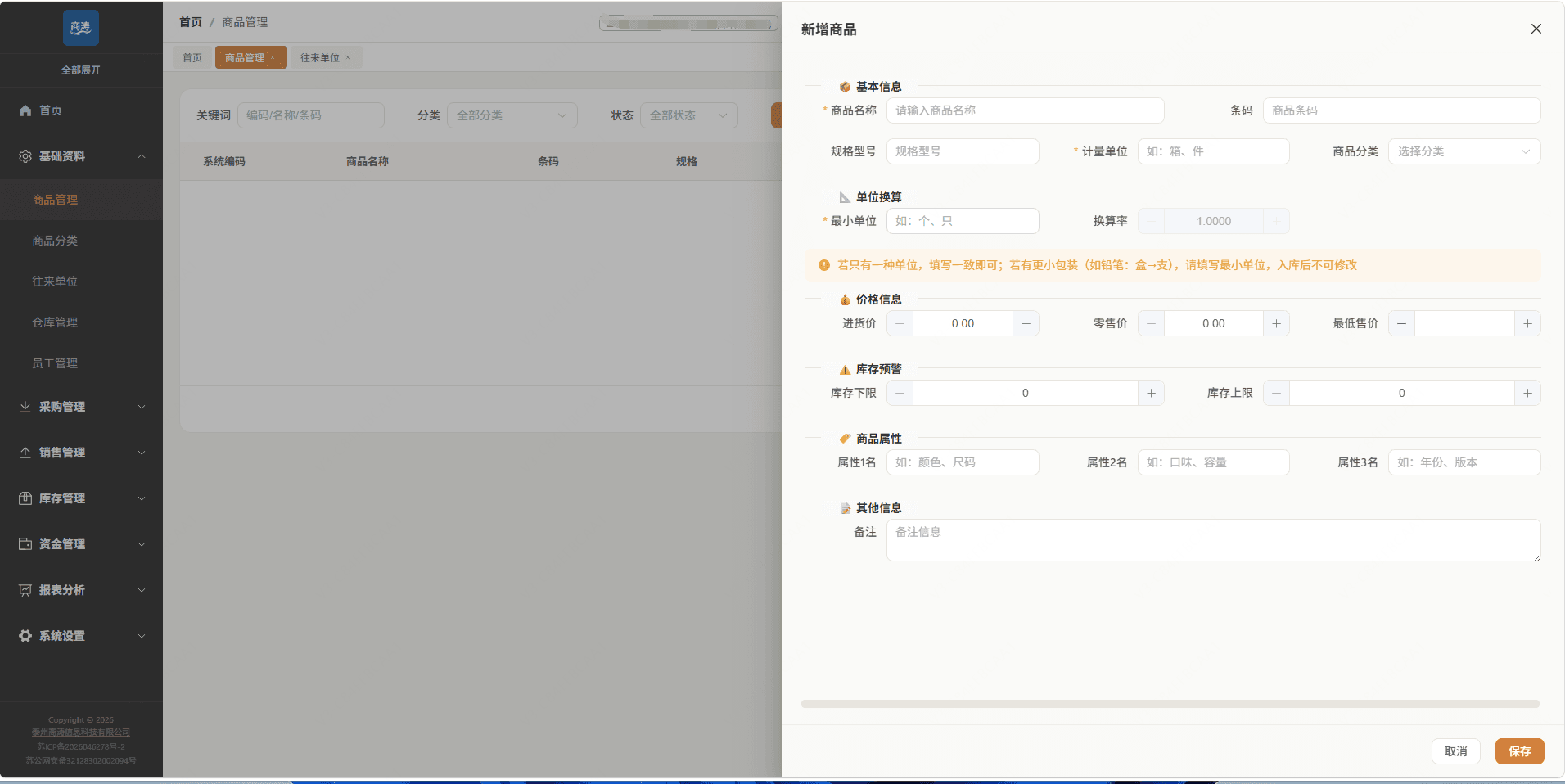Image resolution: width=1565 pixels, height=784 pixels.
Task: Click the 基础资料 gear icon
Action: tap(25, 156)
